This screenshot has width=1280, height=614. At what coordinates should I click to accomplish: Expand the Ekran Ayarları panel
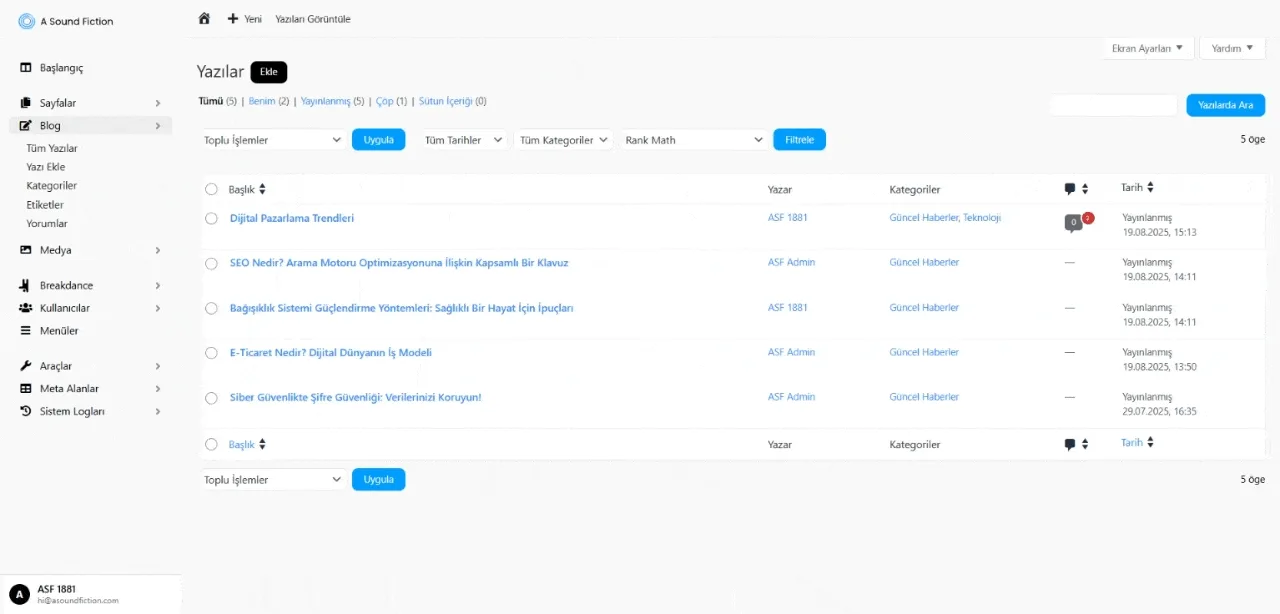tap(1147, 48)
